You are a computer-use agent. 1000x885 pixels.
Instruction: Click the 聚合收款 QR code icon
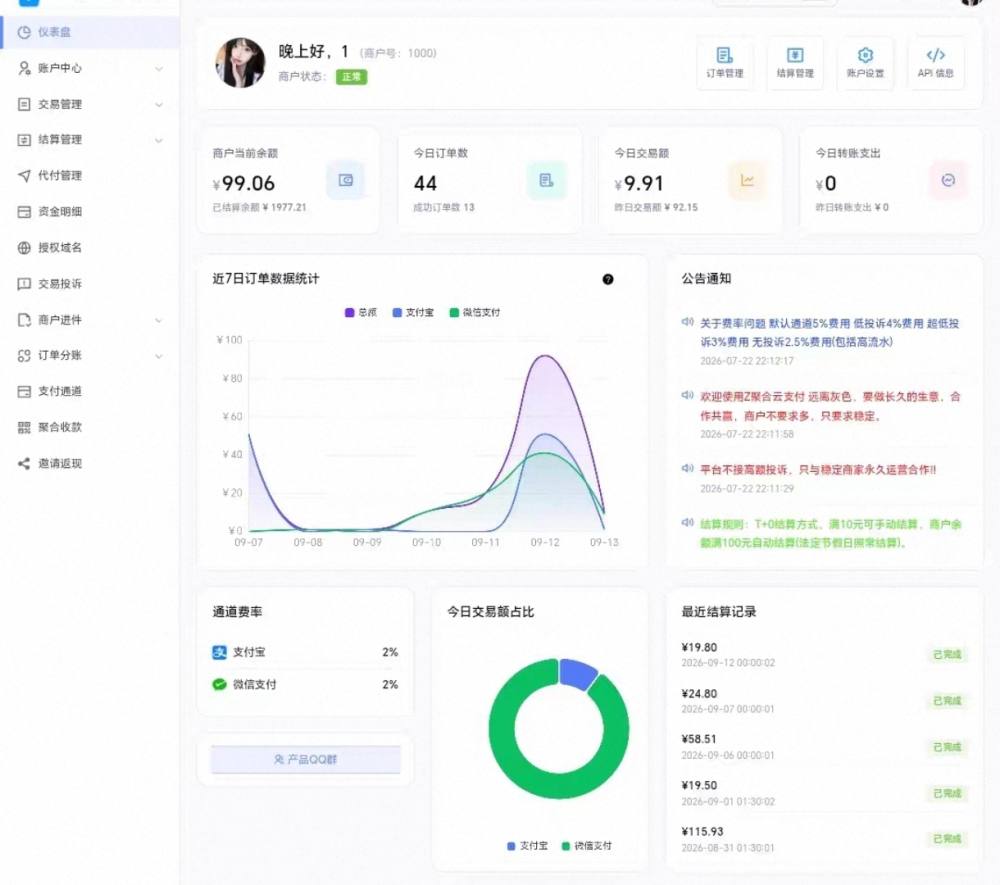pyautogui.click(x=24, y=428)
